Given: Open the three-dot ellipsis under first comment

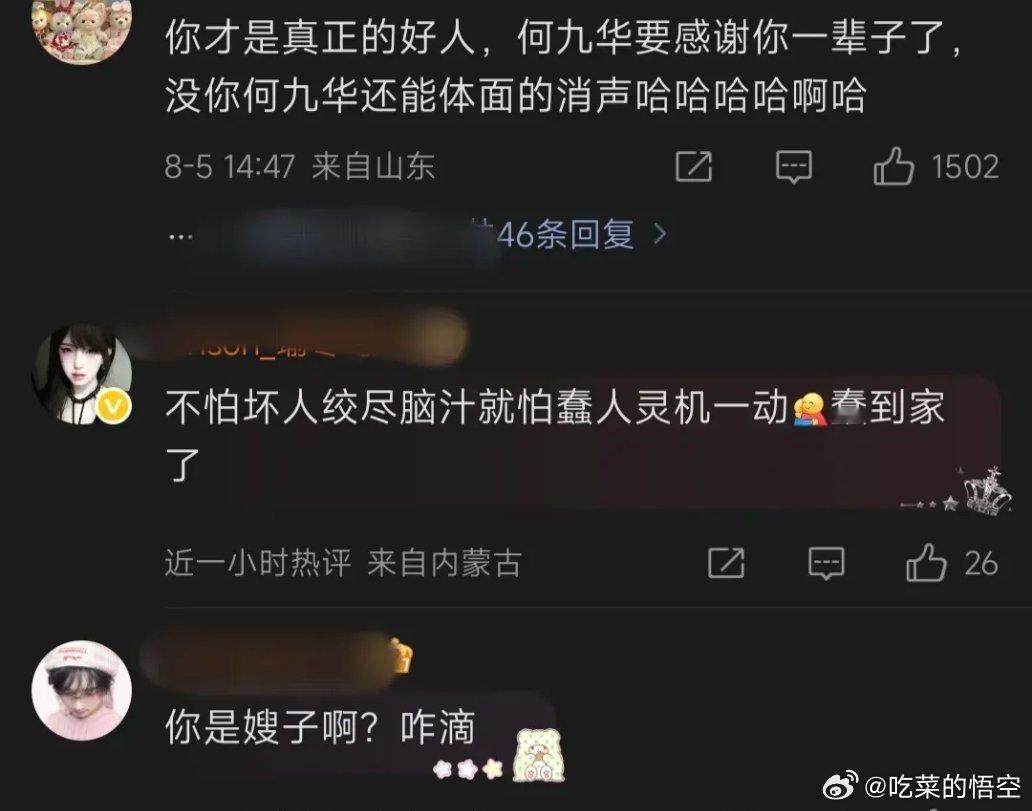Looking at the screenshot, I should point(180,236).
